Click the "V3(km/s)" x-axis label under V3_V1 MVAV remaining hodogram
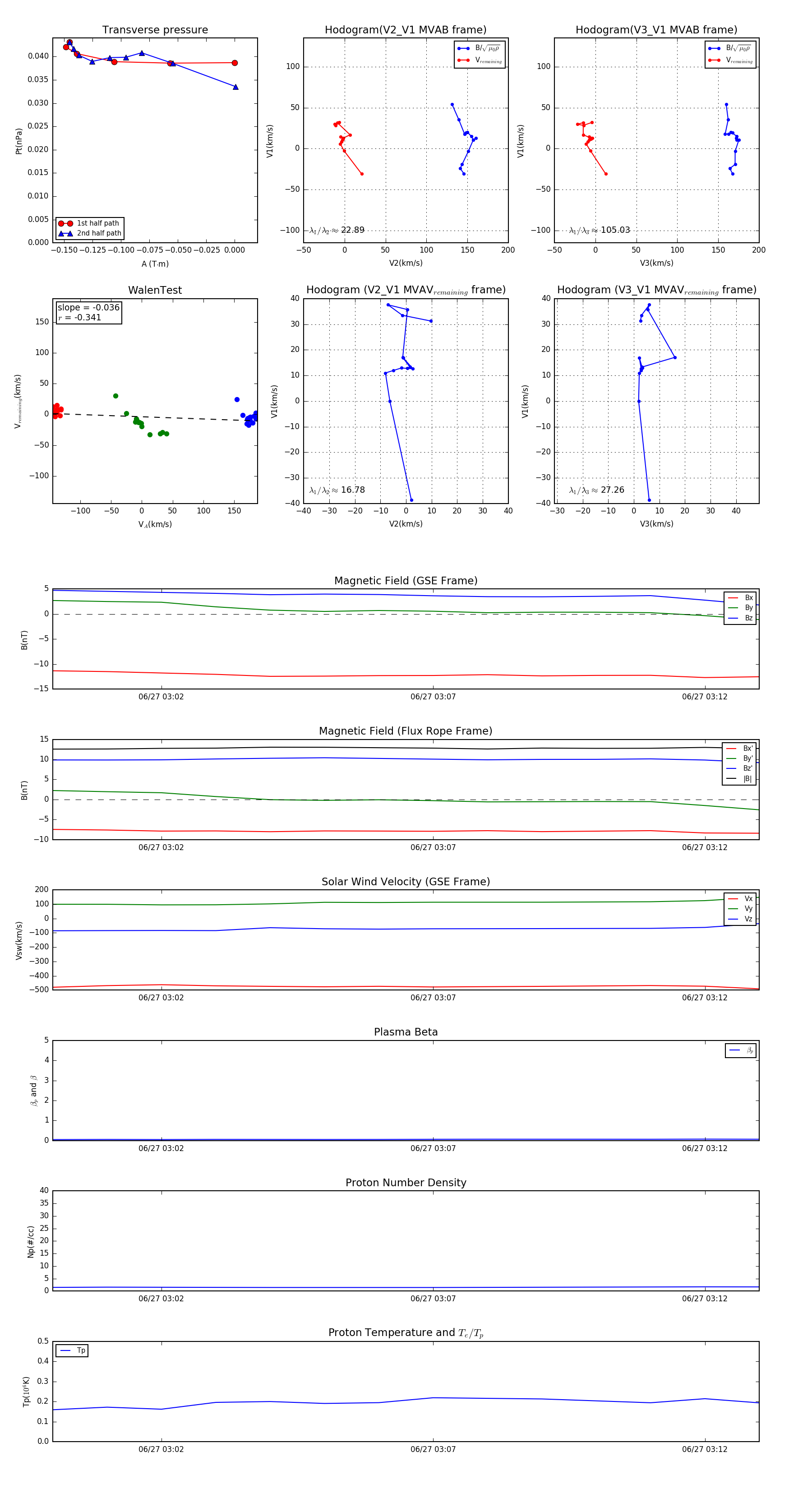 tap(656, 524)
